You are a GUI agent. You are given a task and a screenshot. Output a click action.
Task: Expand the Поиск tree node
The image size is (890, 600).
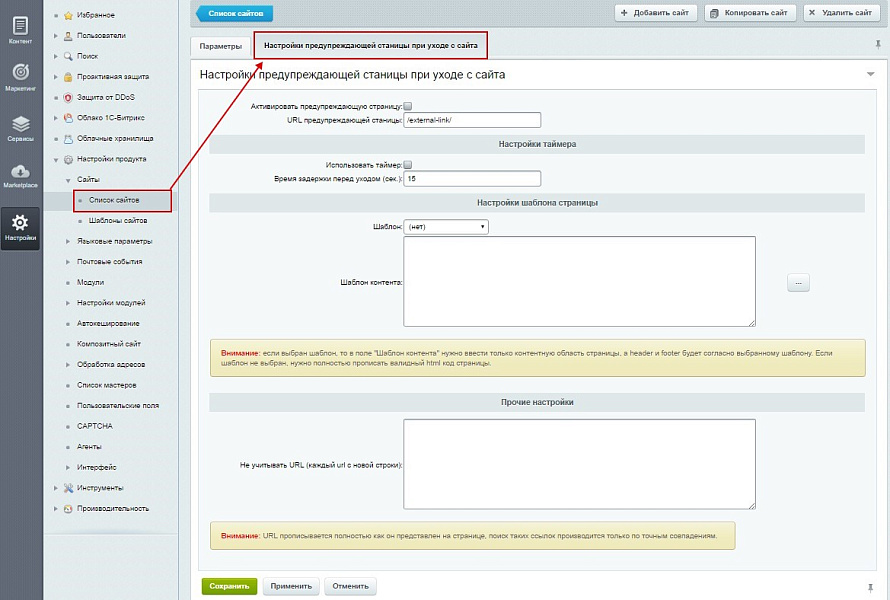pyautogui.click(x=56, y=56)
